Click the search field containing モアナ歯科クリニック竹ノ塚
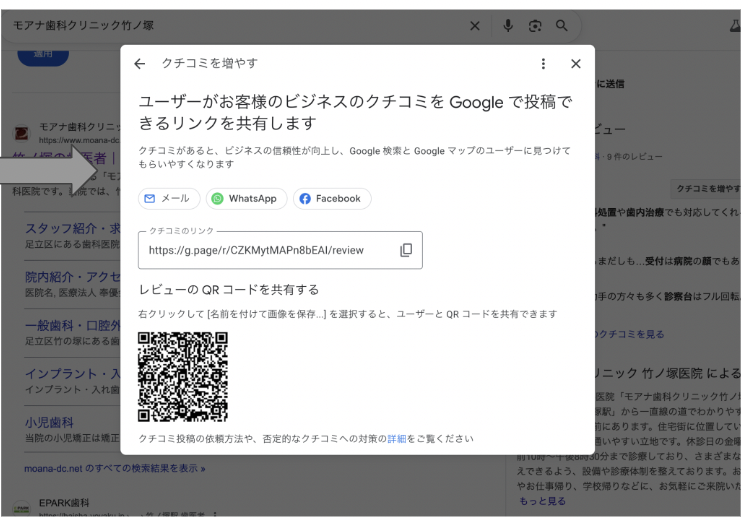This screenshot has height=520, width=742. (230, 26)
